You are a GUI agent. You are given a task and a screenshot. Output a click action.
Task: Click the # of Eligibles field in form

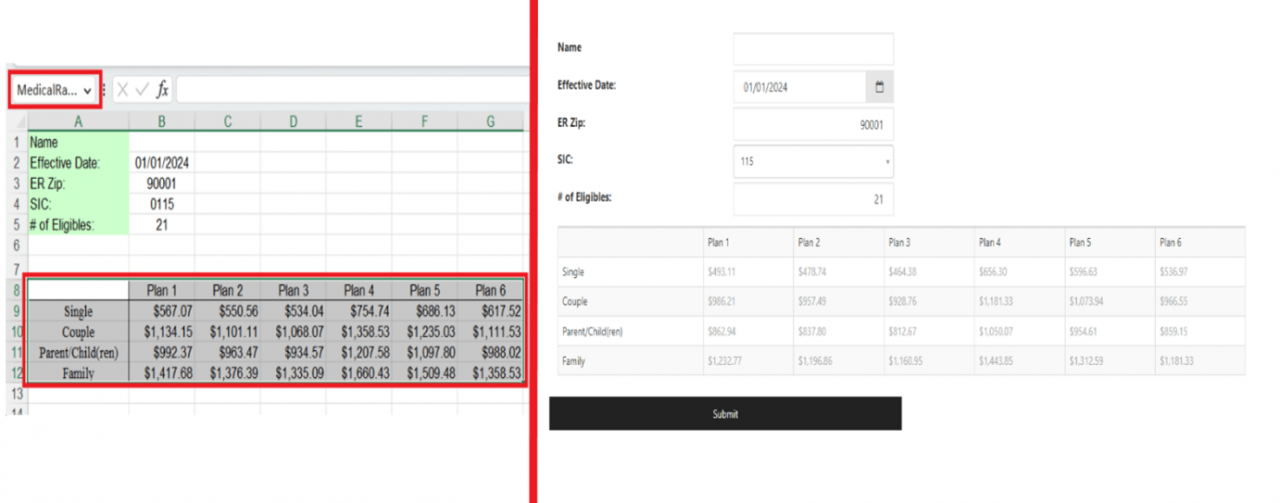click(813, 199)
